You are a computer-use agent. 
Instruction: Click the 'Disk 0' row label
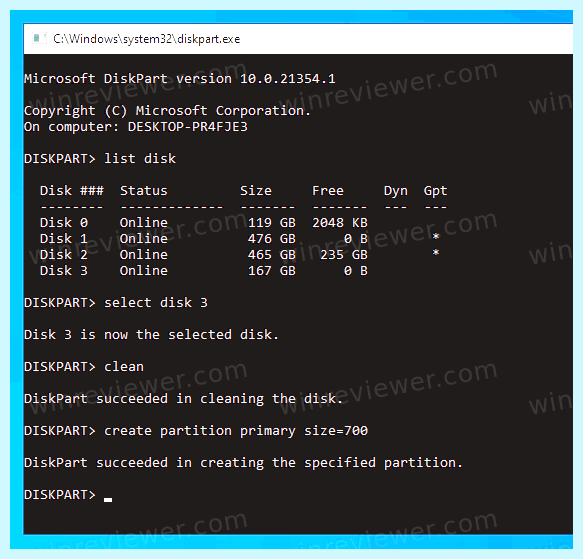tap(64, 222)
